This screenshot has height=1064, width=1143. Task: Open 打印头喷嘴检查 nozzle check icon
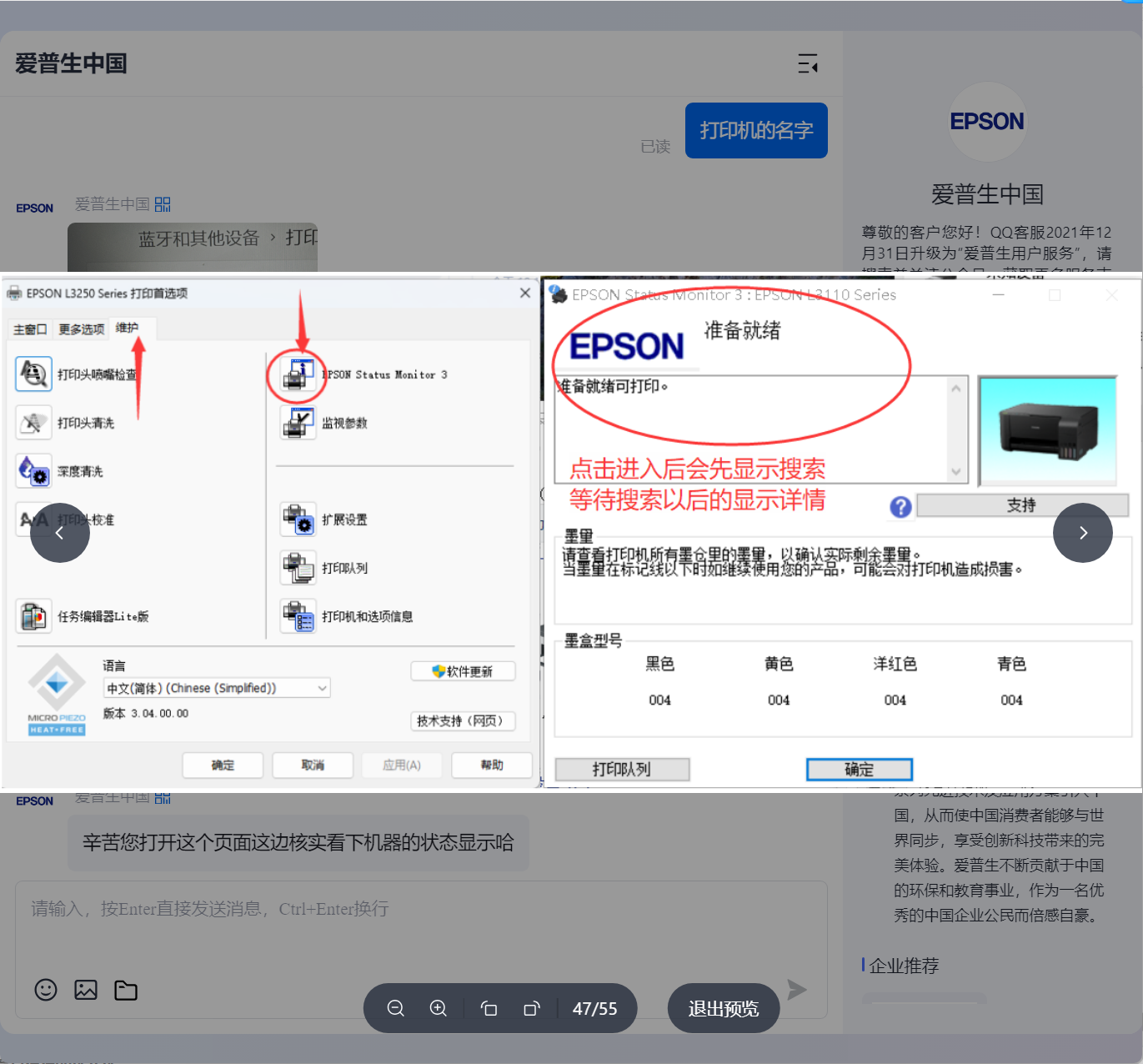33,374
